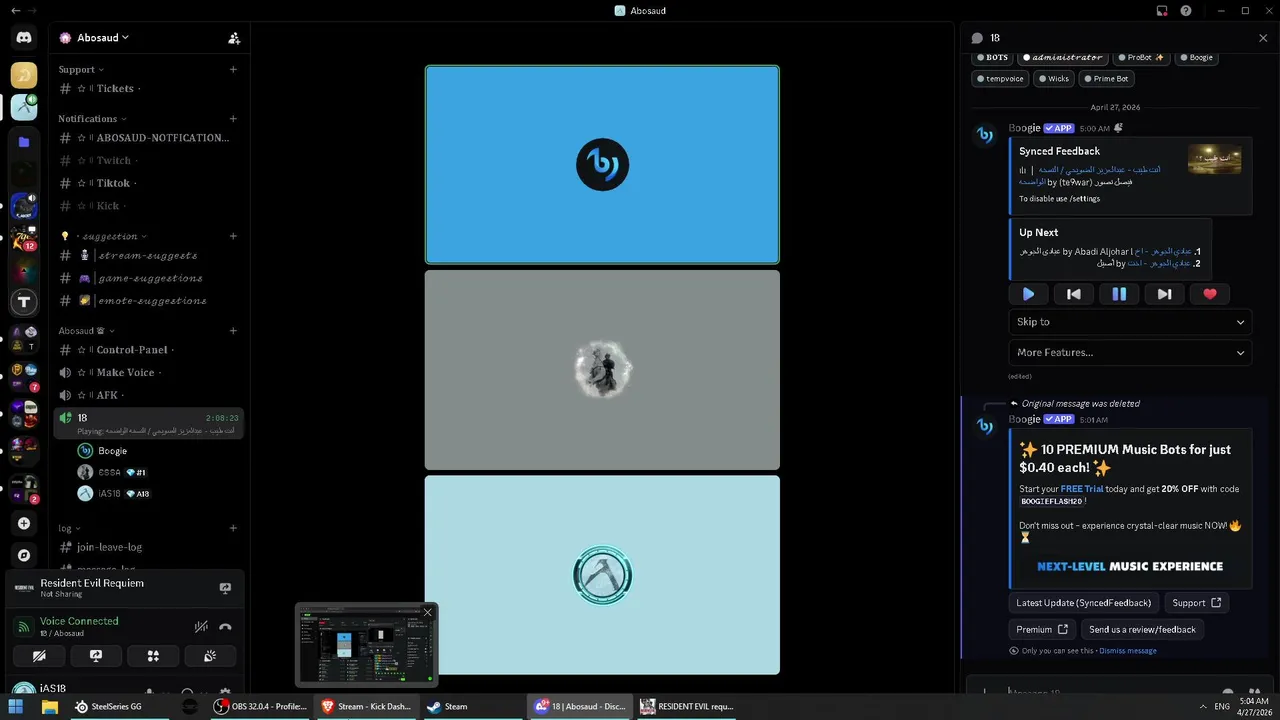
Task: Open SteelSeries GG from taskbar
Action: (x=108, y=706)
